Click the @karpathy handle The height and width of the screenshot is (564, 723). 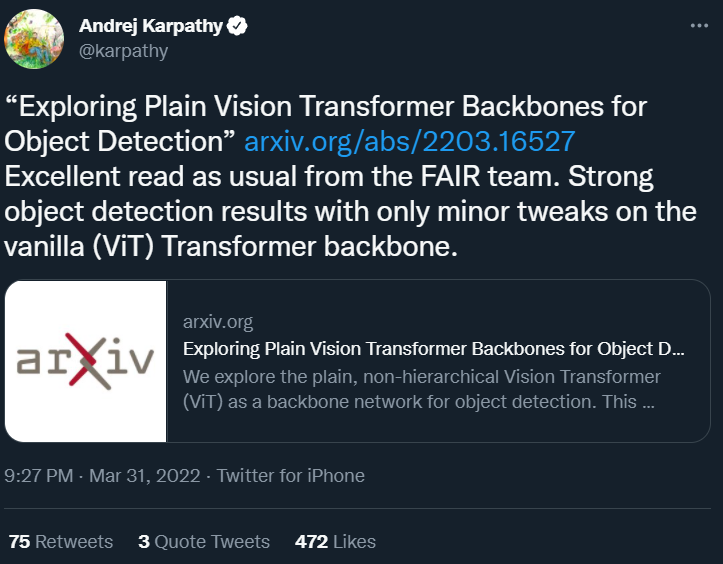[x=123, y=50]
